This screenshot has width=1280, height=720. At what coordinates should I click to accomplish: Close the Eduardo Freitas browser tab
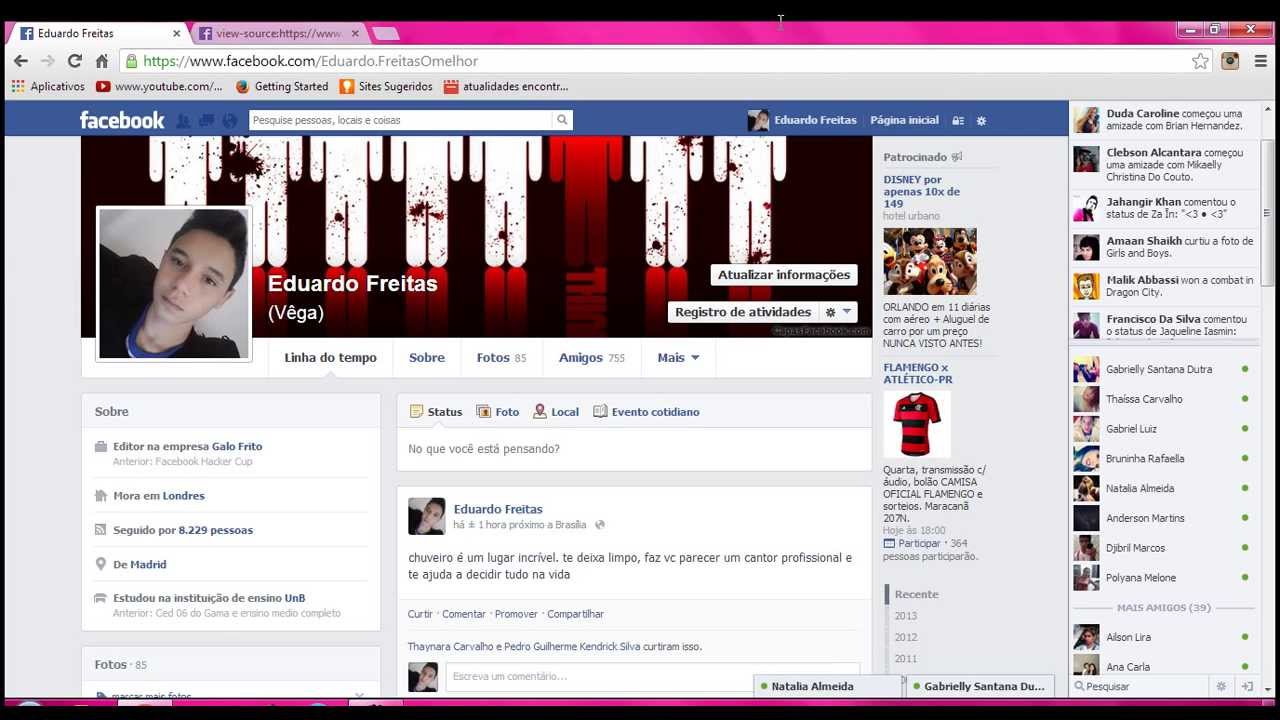176,33
